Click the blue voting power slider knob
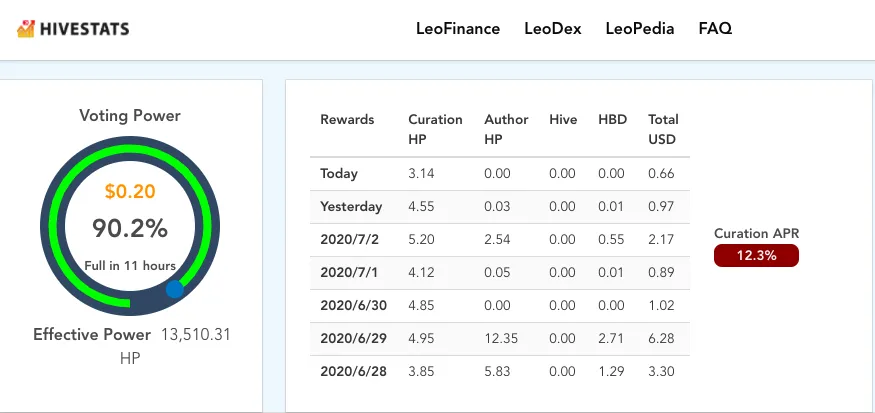875x413 pixels. click(x=175, y=289)
